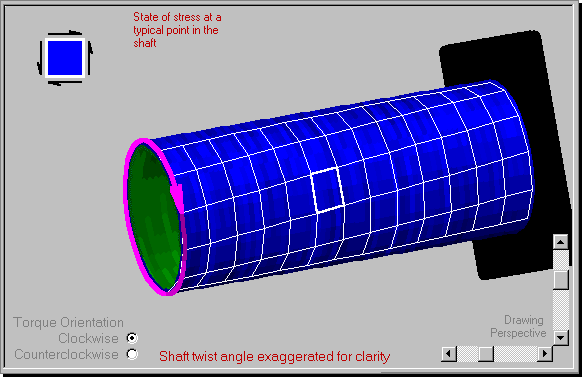Click the magenta torque arrow on shaft end
This screenshot has width=582, height=377.
point(177,193)
